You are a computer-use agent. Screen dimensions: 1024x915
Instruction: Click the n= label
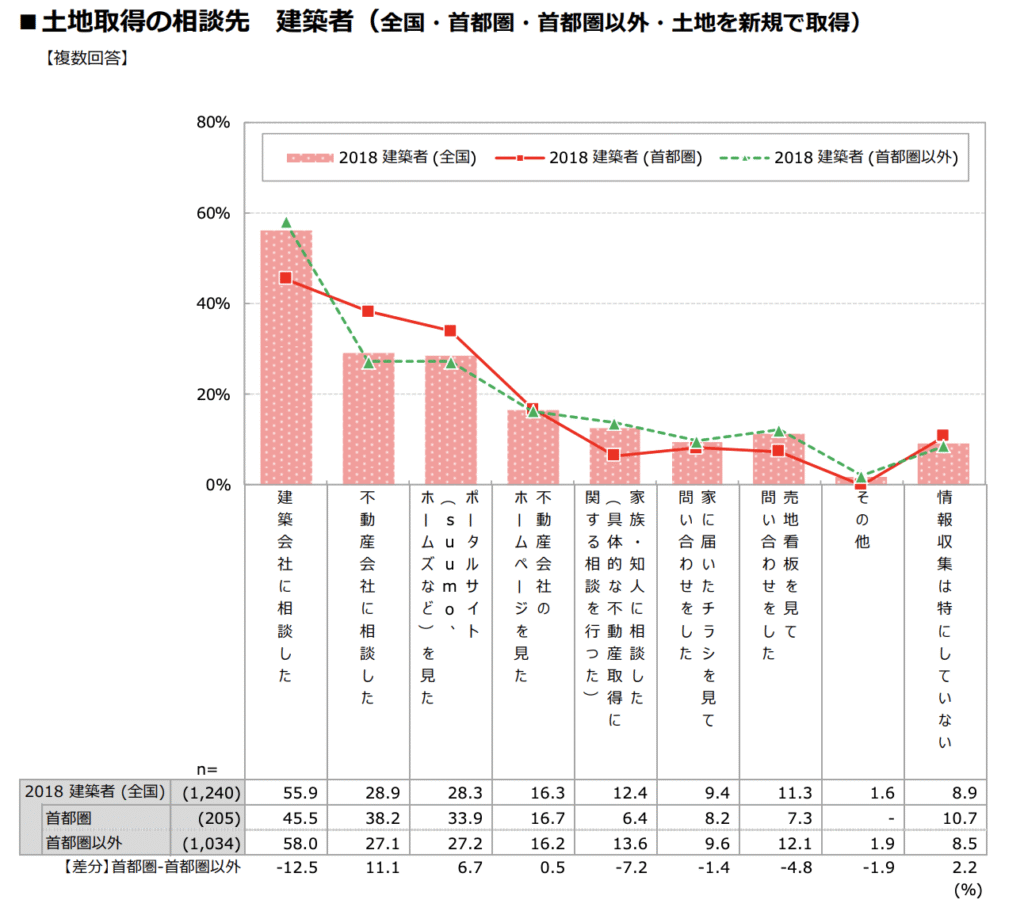click(x=207, y=769)
